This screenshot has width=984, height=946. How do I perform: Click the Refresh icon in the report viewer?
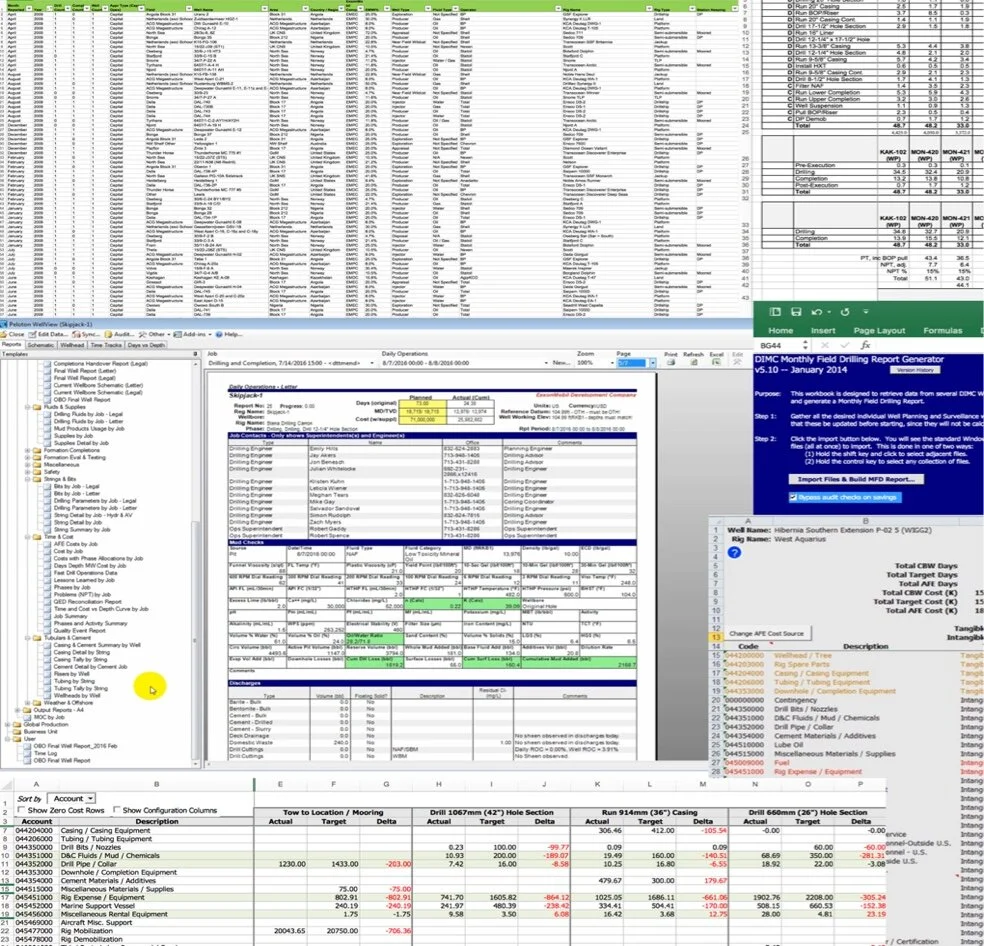pyautogui.click(x=694, y=362)
